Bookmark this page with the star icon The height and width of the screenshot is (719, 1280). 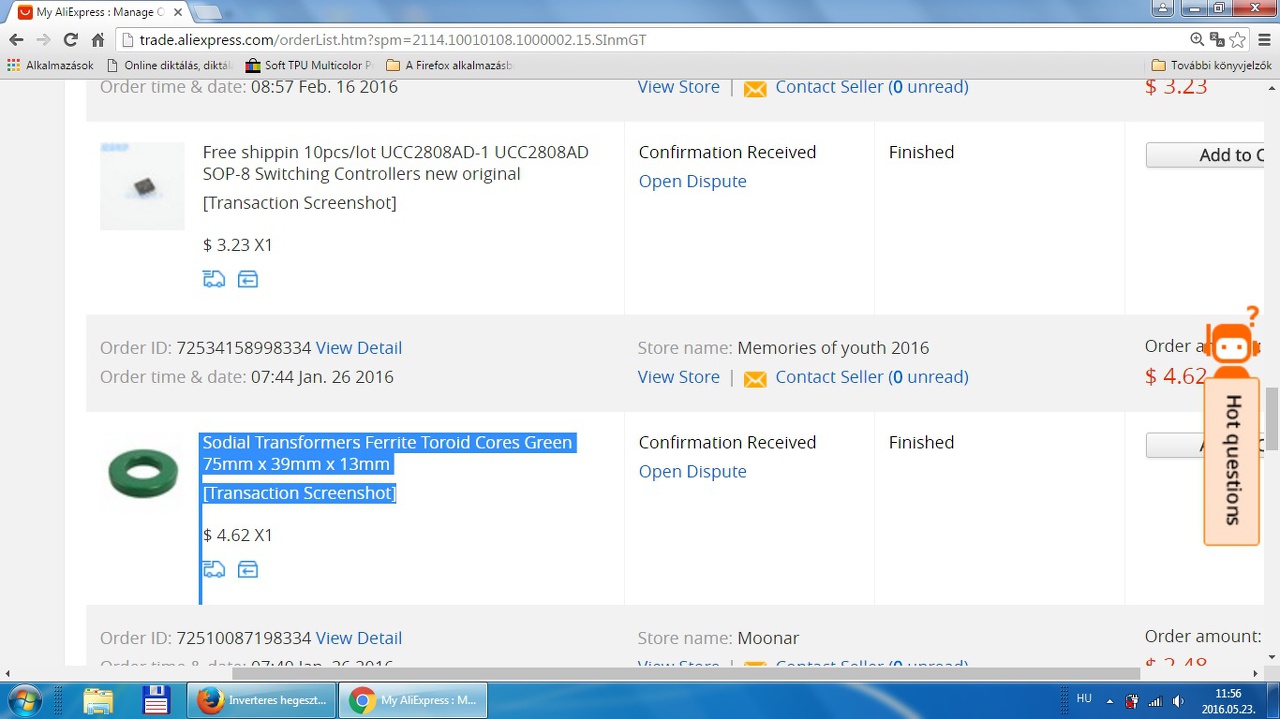pyautogui.click(x=1238, y=40)
